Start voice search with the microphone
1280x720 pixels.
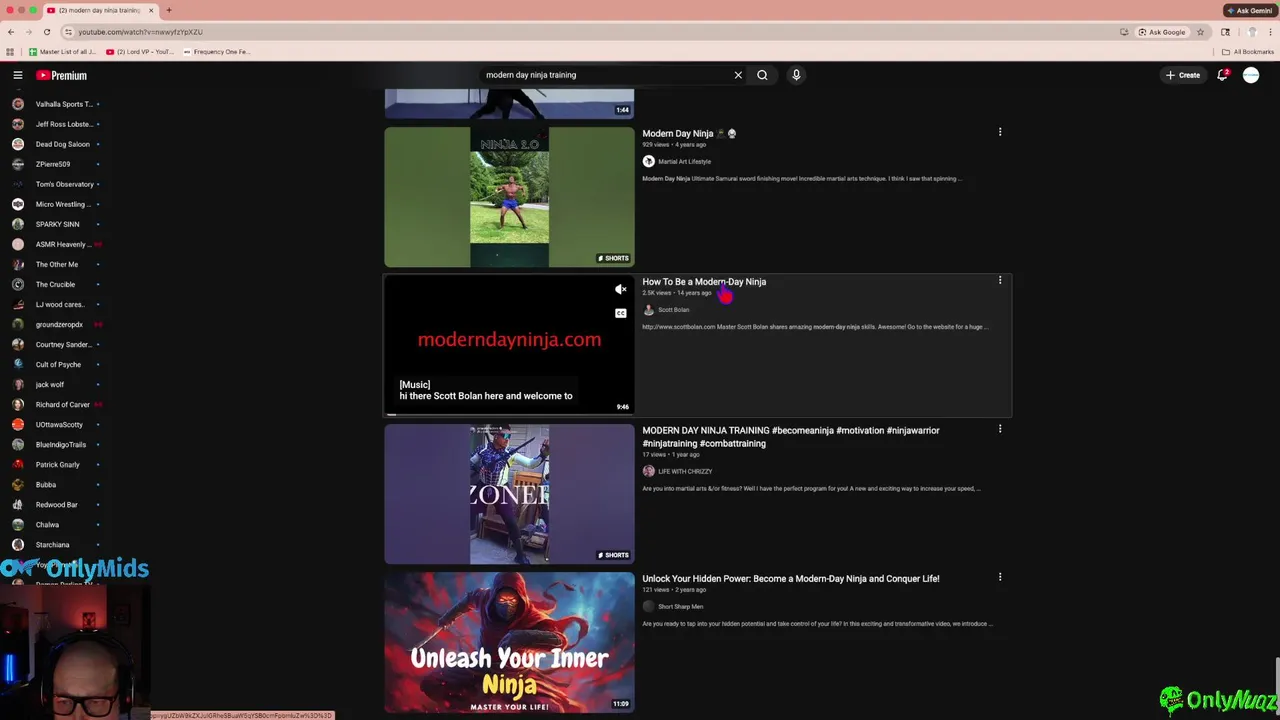(796, 75)
